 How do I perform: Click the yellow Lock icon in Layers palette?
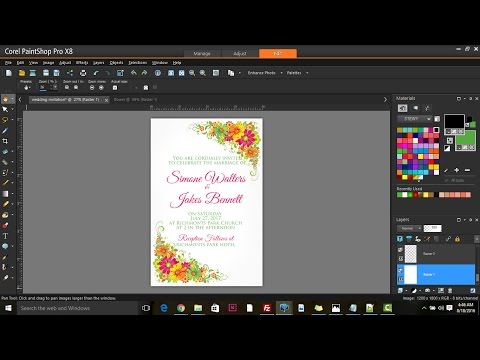tap(457, 239)
